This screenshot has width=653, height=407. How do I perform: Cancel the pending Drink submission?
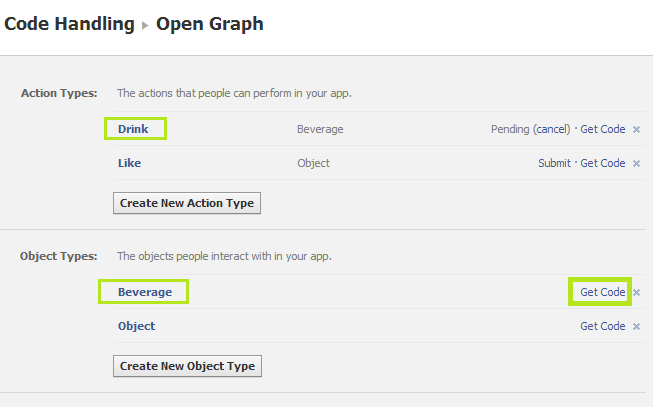point(551,129)
